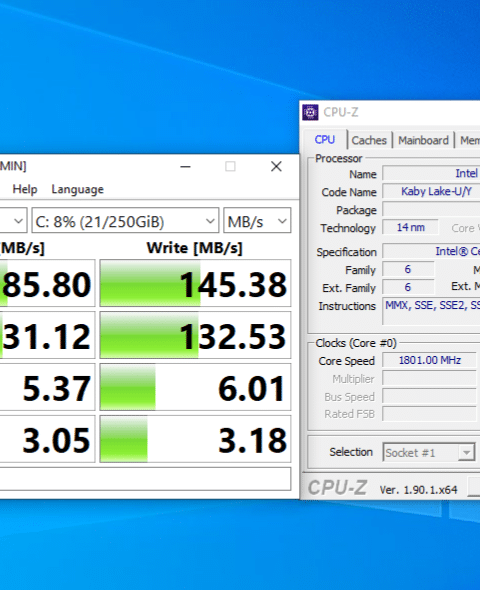This screenshot has width=480, height=590.
Task: Click the read result 3.05
Action: 47,439
